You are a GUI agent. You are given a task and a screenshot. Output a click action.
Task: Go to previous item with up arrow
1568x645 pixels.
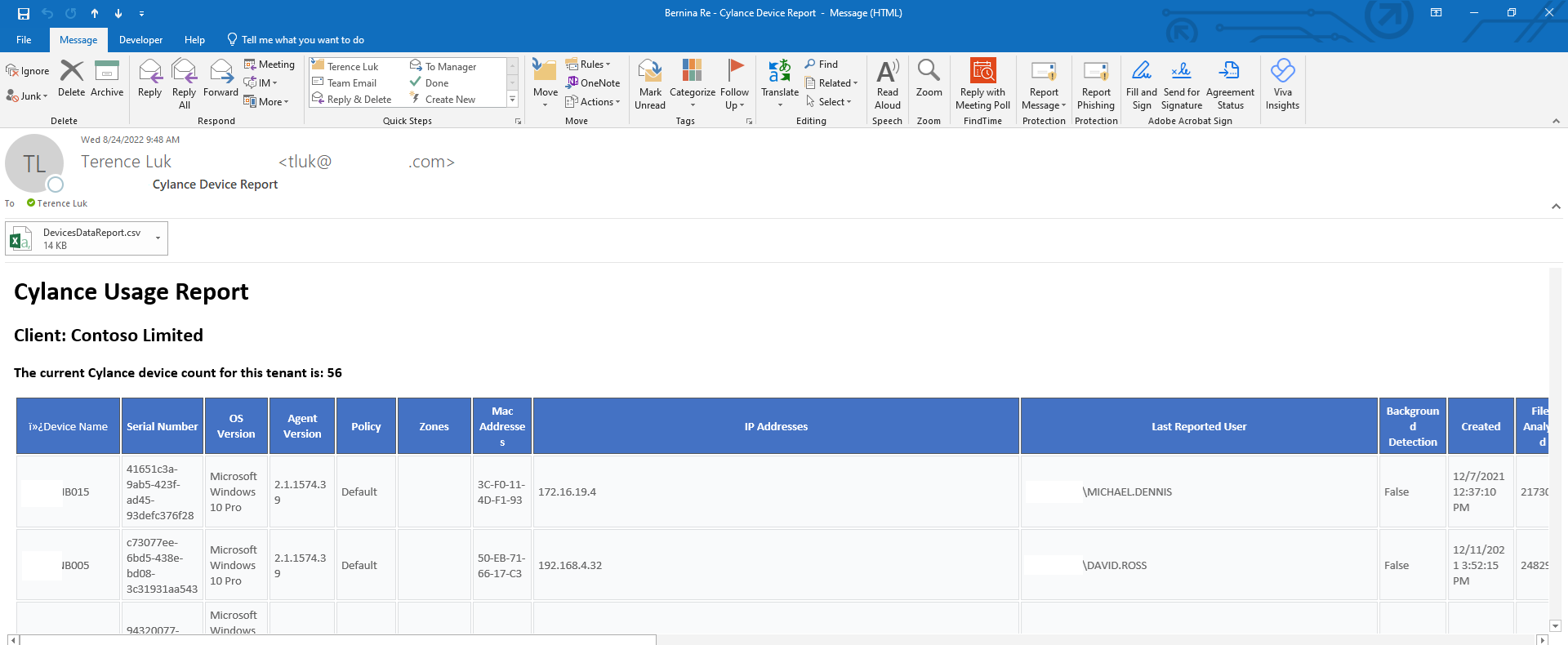95,13
